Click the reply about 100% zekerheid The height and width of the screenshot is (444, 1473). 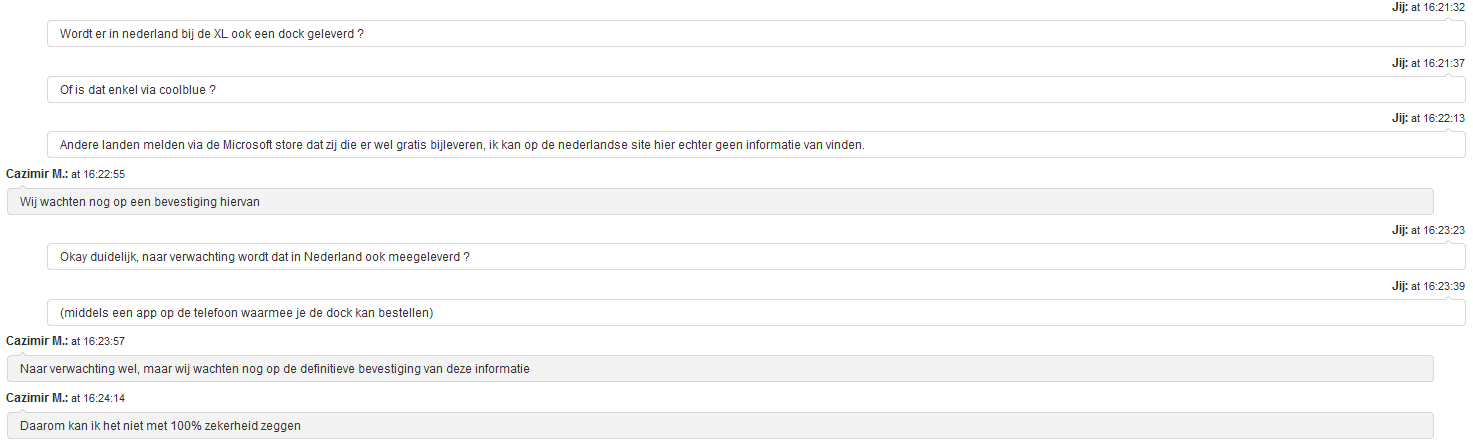160,425
